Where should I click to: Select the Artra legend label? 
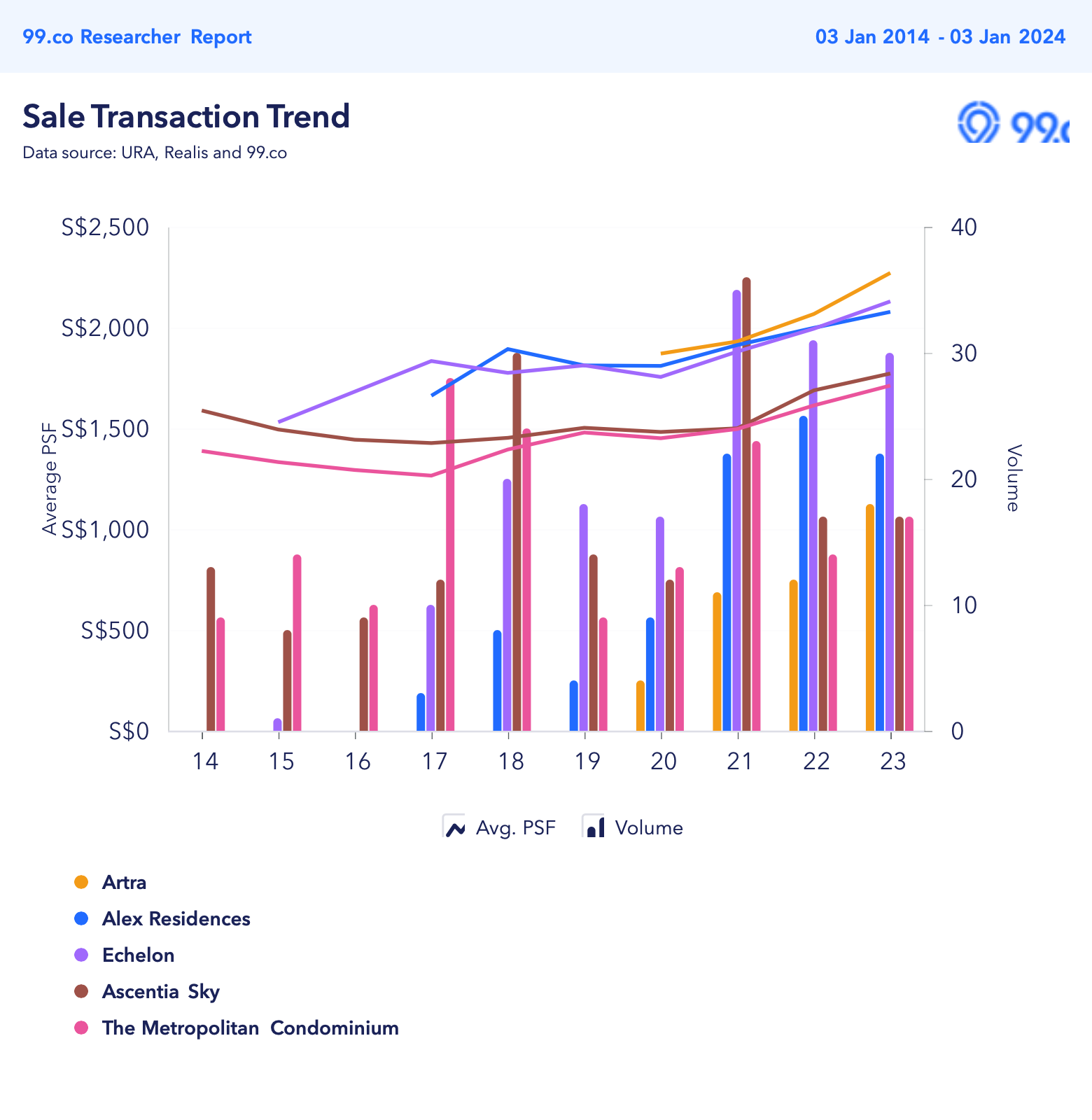point(124,882)
